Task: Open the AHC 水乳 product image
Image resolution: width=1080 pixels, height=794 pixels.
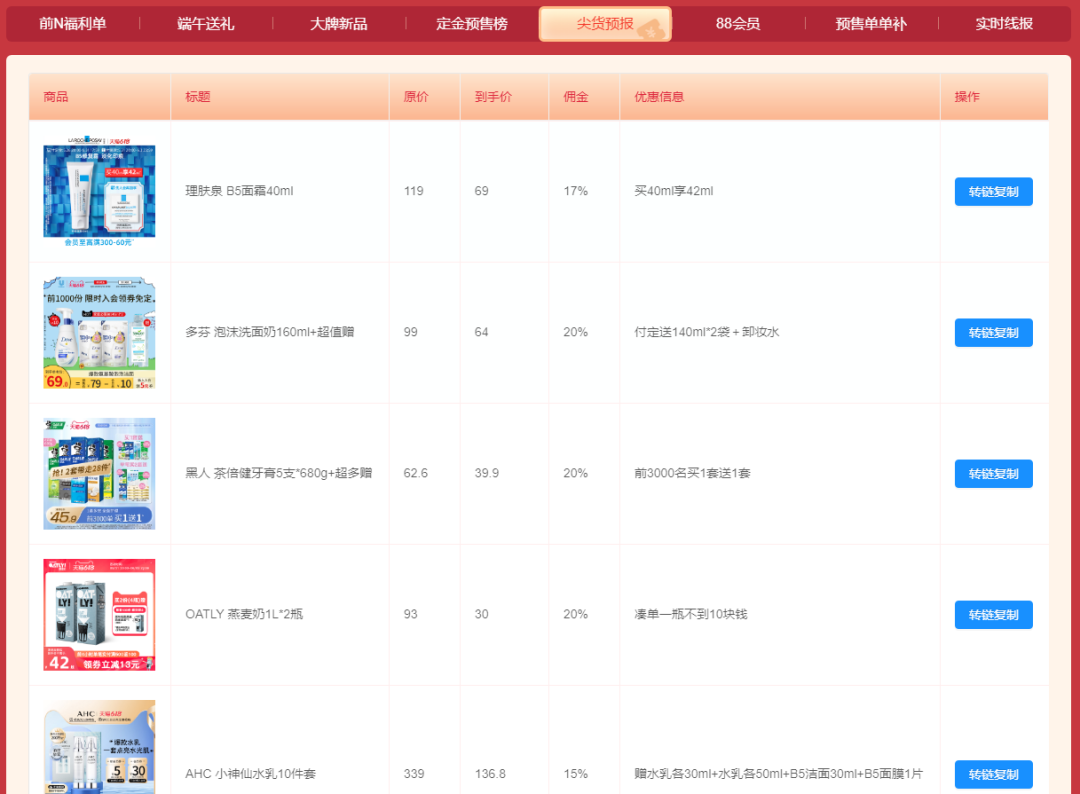Action: pyautogui.click(x=99, y=747)
